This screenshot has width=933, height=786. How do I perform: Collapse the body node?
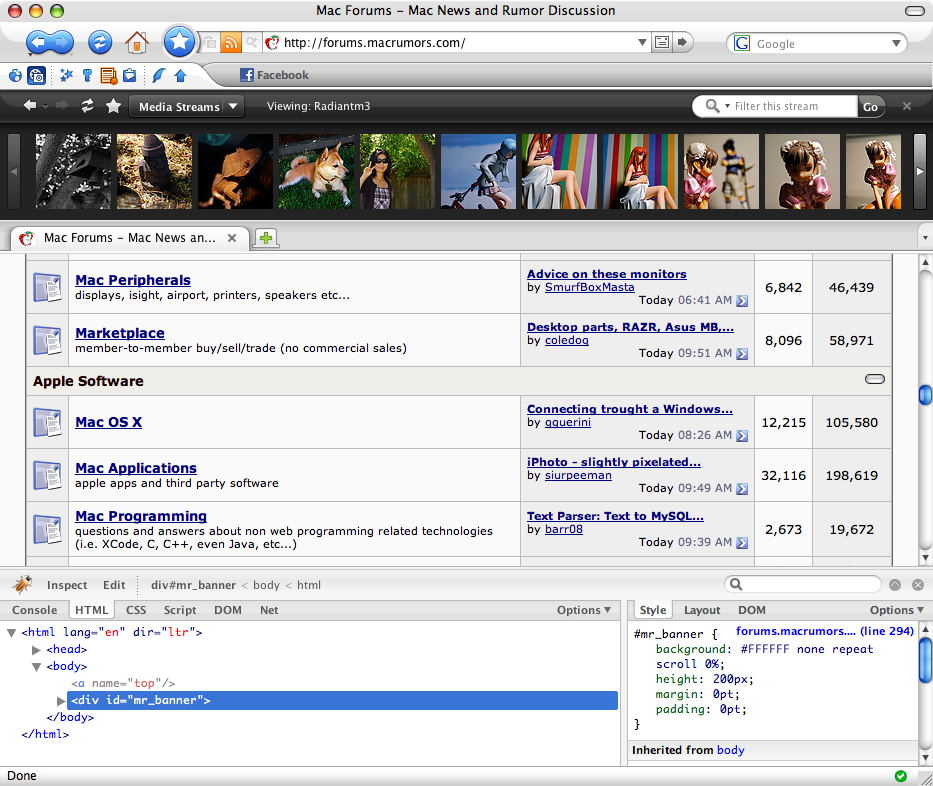36,667
